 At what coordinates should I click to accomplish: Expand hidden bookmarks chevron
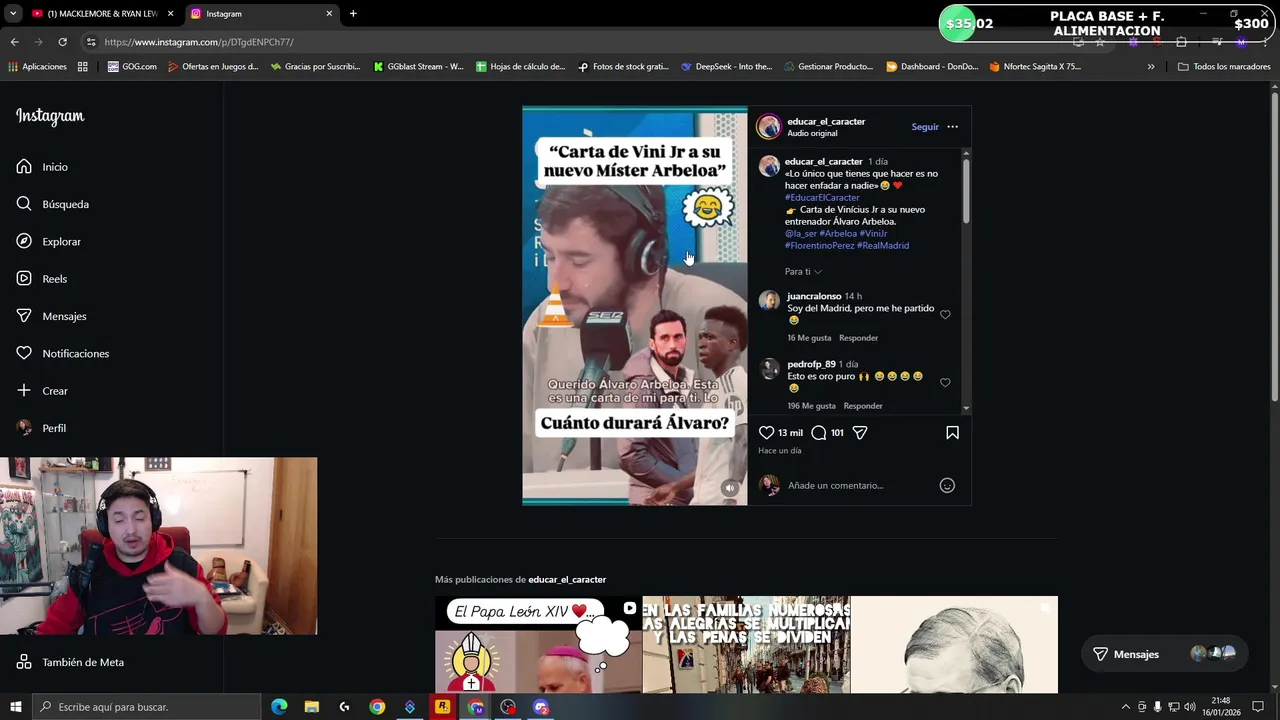point(1151,67)
